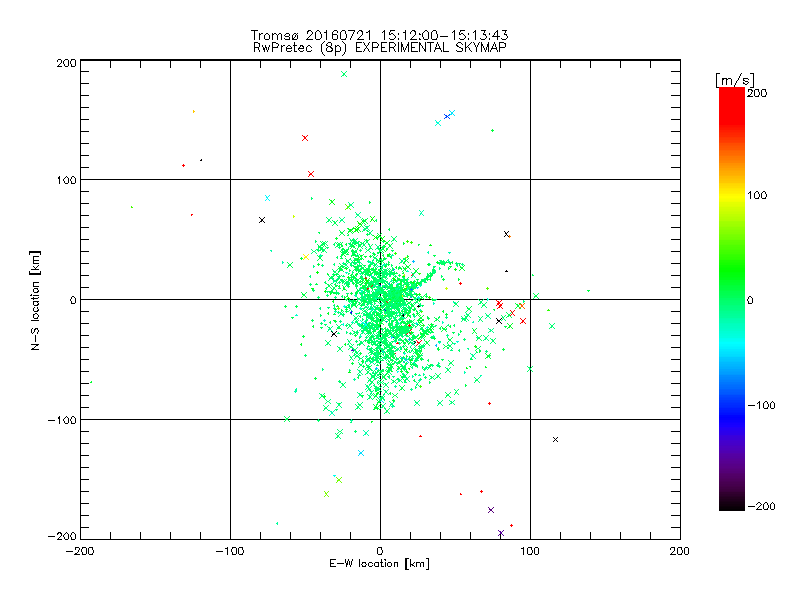800x600 pixels.
Task: Click the '[m/s]' unit label above colorbar
Action: click(x=734, y=80)
